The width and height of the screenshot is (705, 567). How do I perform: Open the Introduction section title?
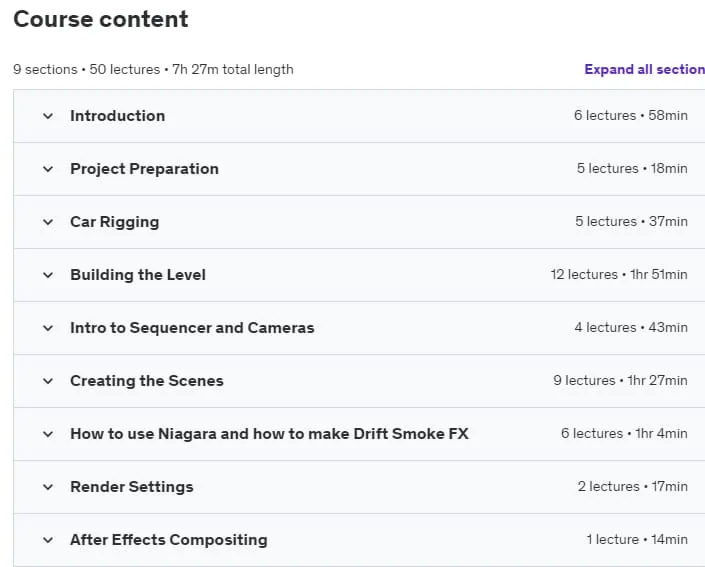pyautogui.click(x=117, y=116)
